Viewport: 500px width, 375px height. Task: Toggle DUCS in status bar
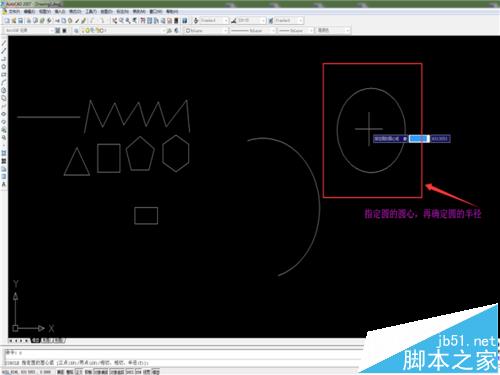tap(130, 372)
